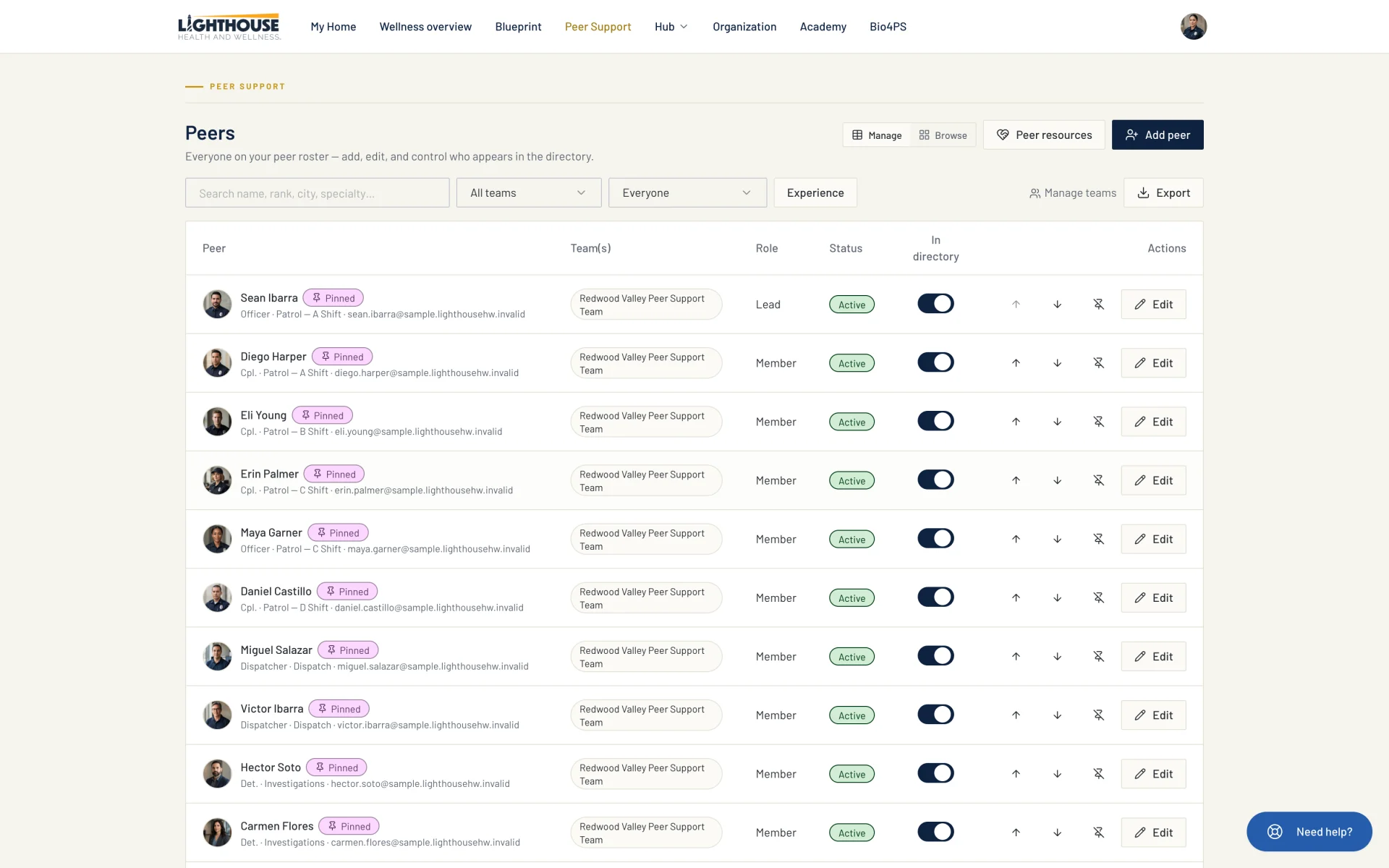
Task: Move Diego Harper up in the list
Action: [1016, 363]
